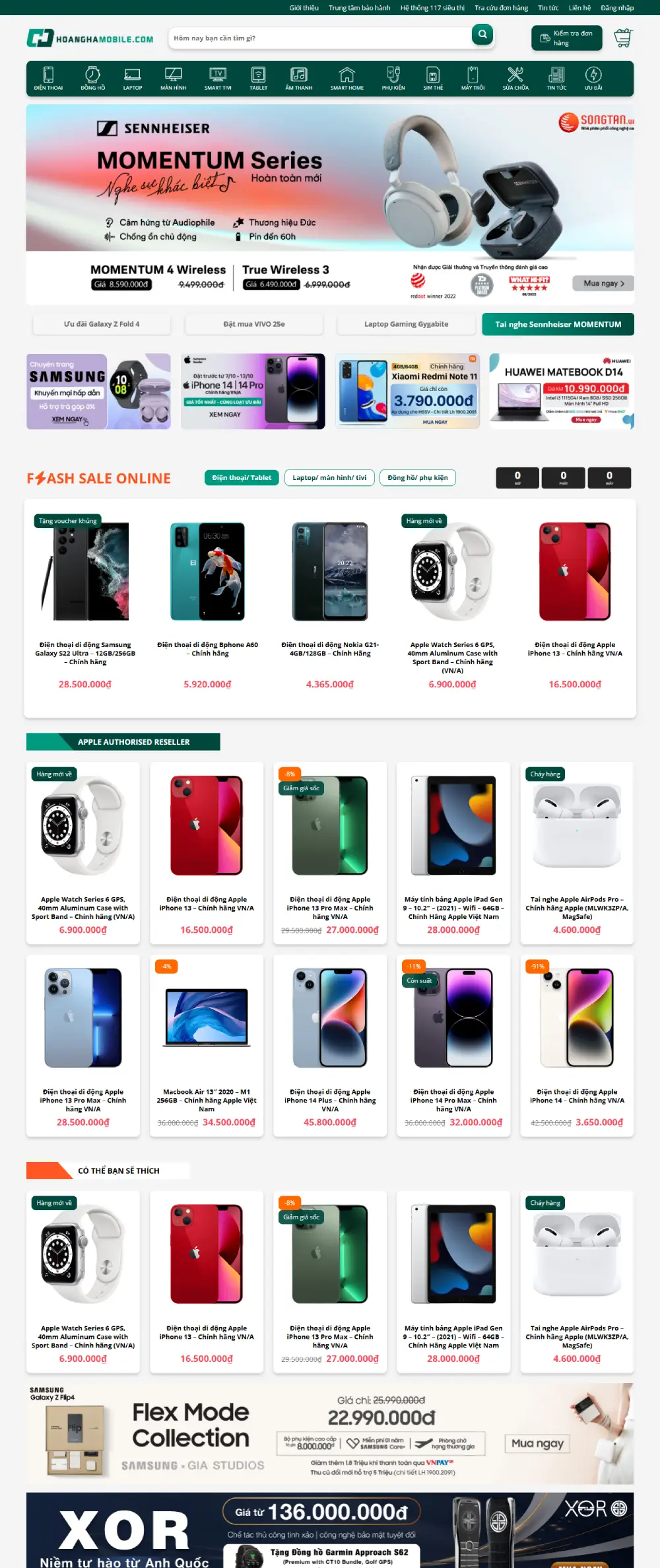Click Mua ngay on Sennheiser banner
Screen dimensions: 660x1568
pos(603,283)
